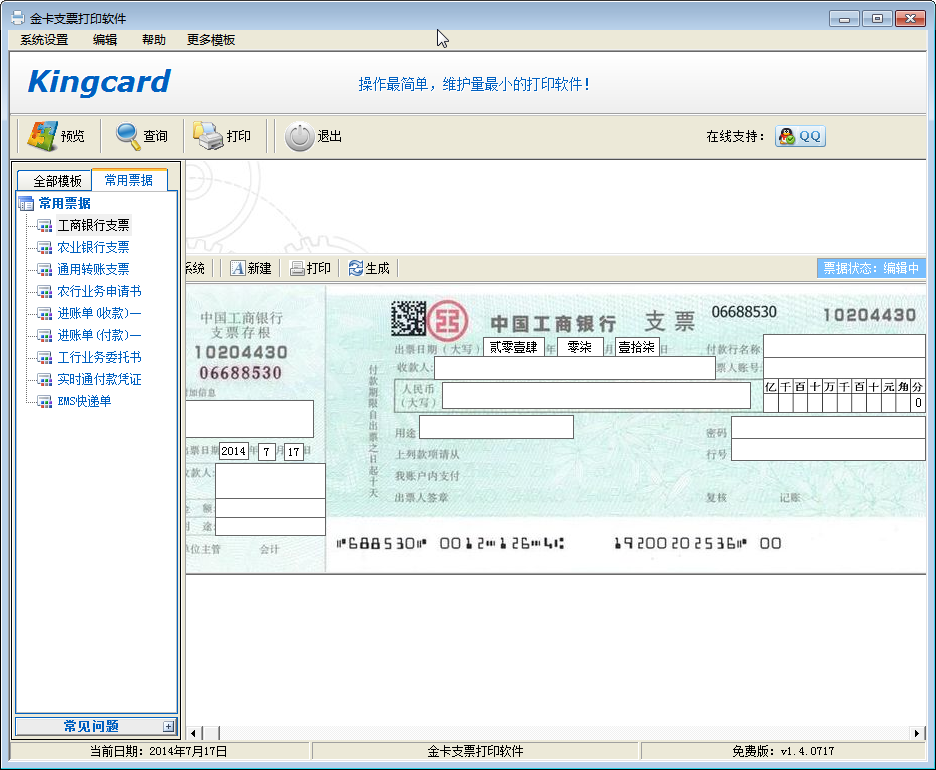Select 实时通付款凭证 template
The height and width of the screenshot is (770, 936).
[x=99, y=379]
